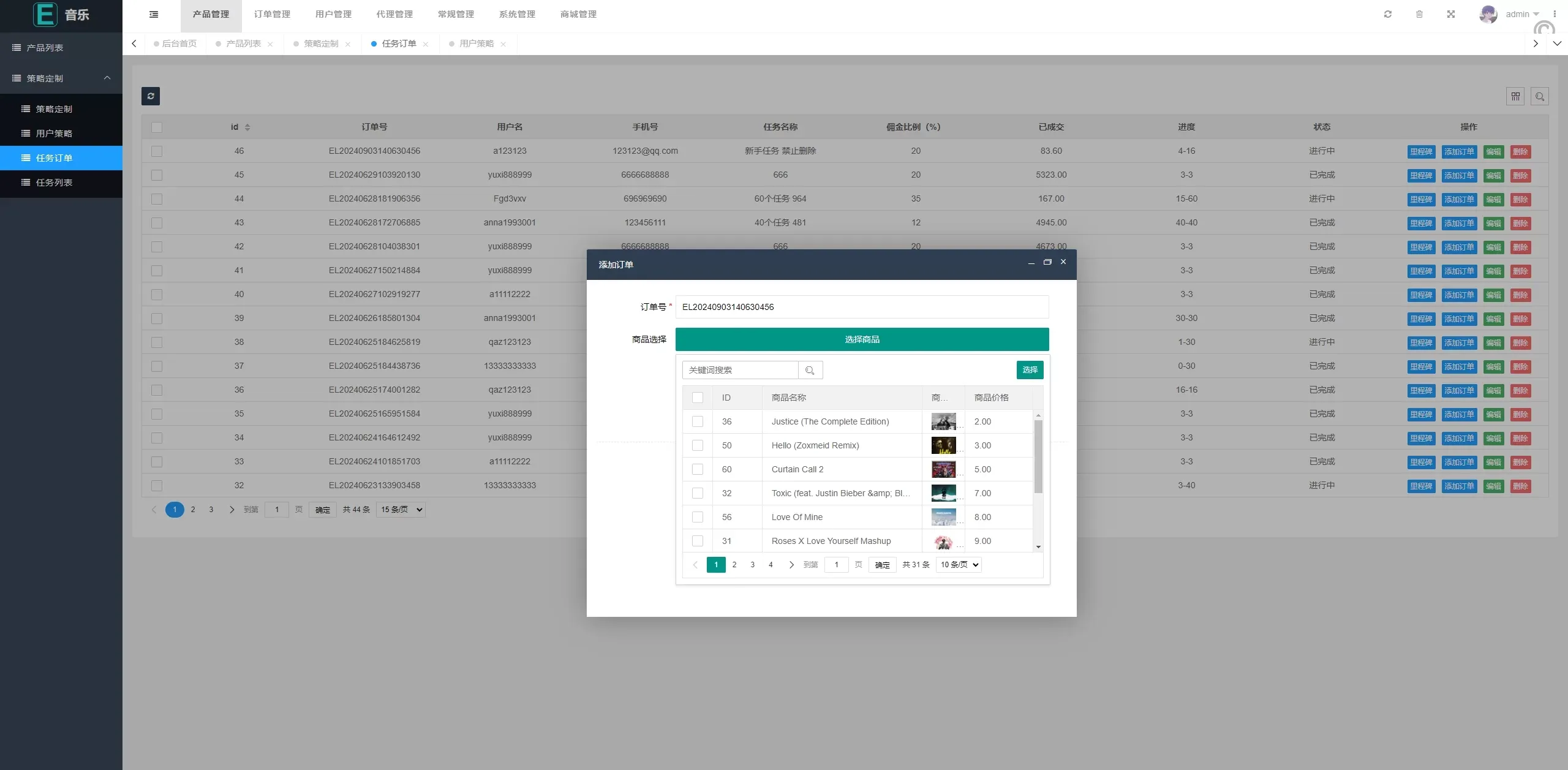Click the sidebar collapse menu icon
The height and width of the screenshot is (770, 1568).
(x=154, y=14)
